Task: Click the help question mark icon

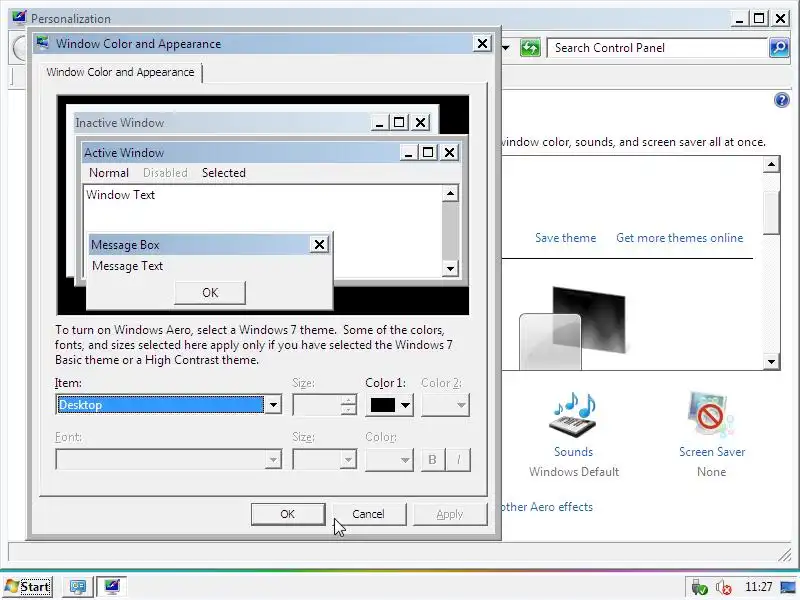Action: point(781,100)
